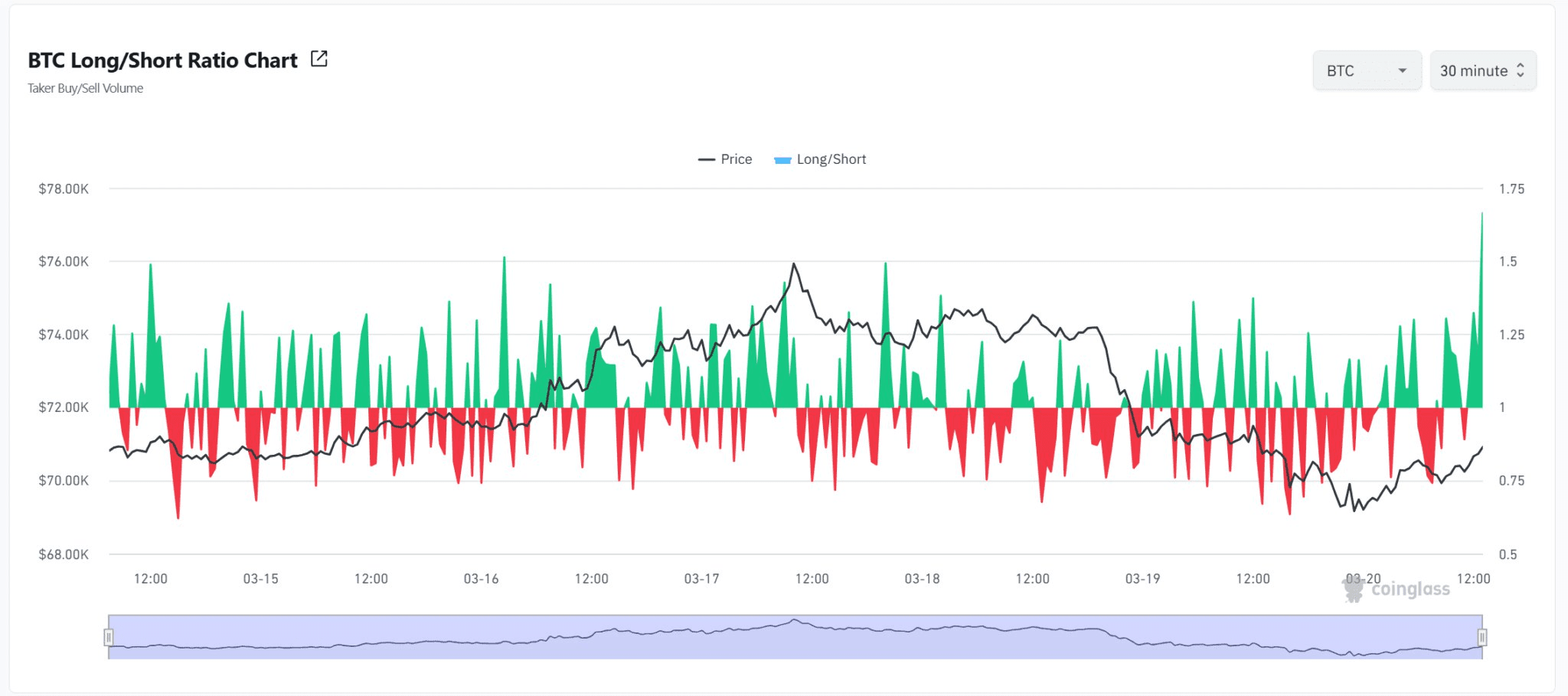This screenshot has height=696, width=1568.
Task: Click the tallest green spike at chart's right edge
Action: pos(1481,216)
